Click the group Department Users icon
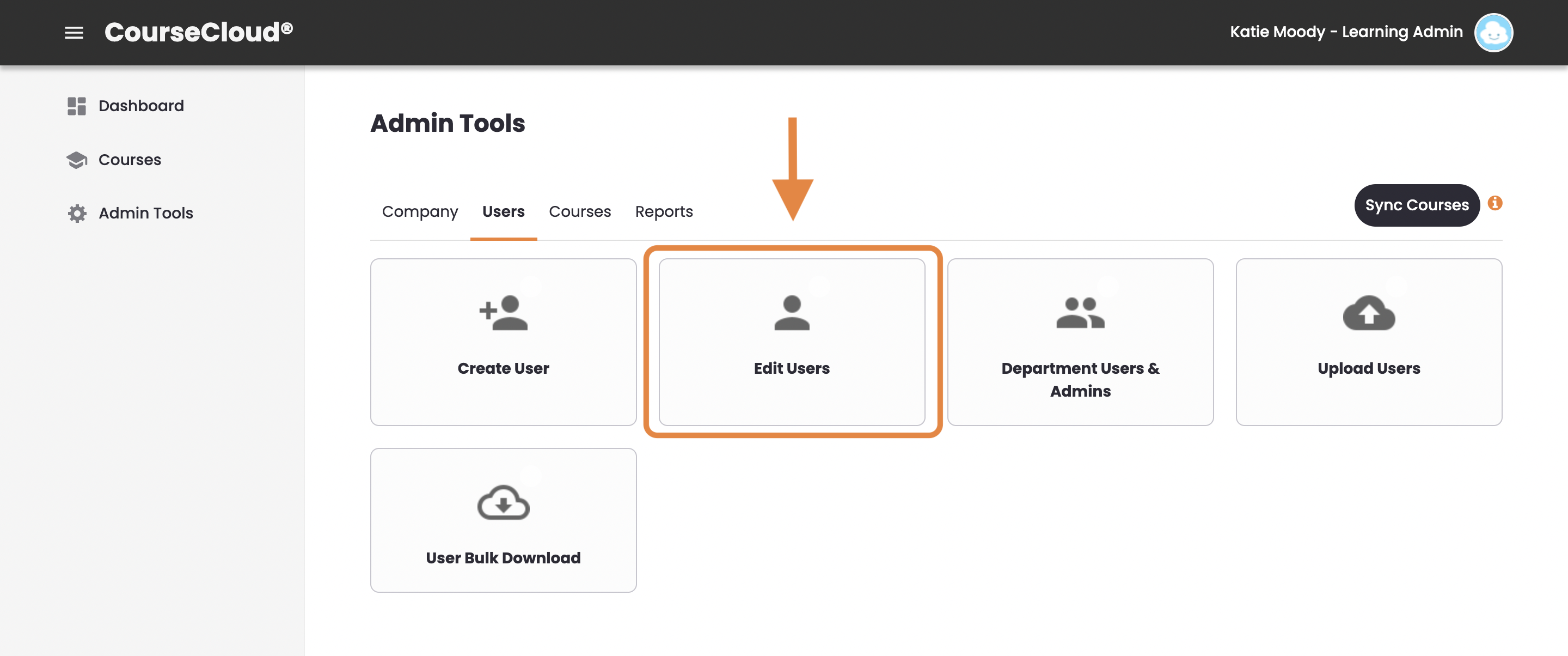Image resolution: width=1568 pixels, height=656 pixels. [1080, 312]
